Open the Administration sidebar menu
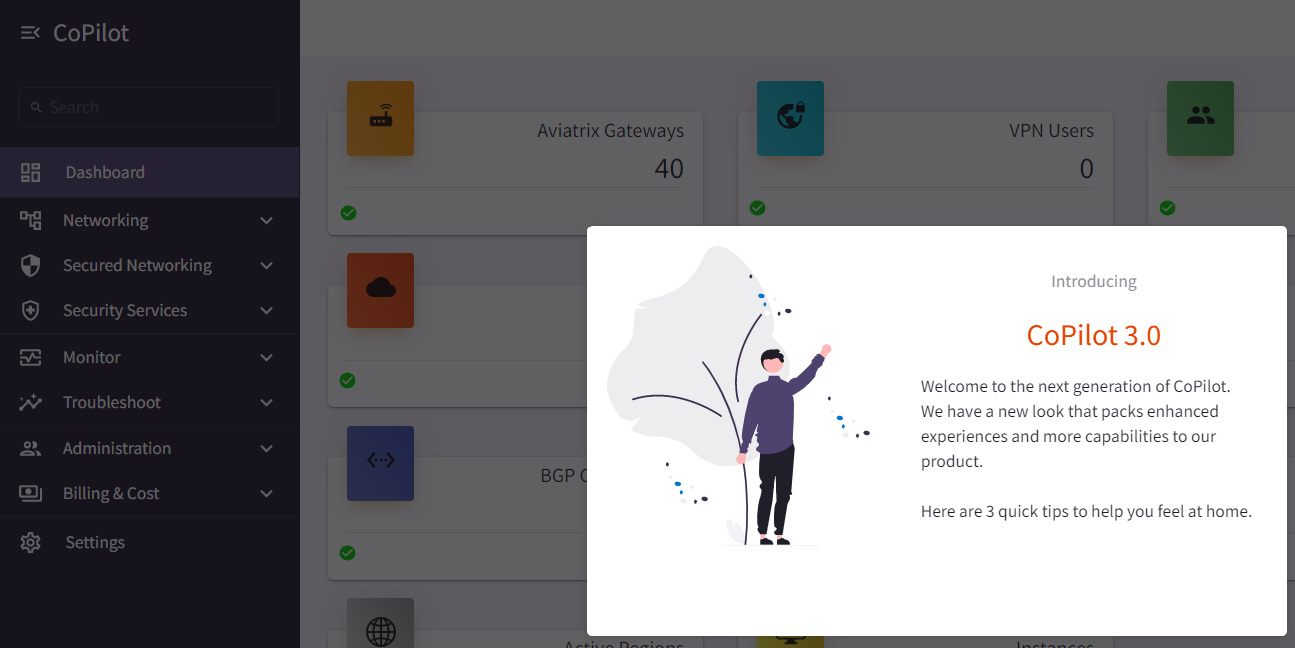Viewport: 1295px width, 648px height. tap(117, 449)
